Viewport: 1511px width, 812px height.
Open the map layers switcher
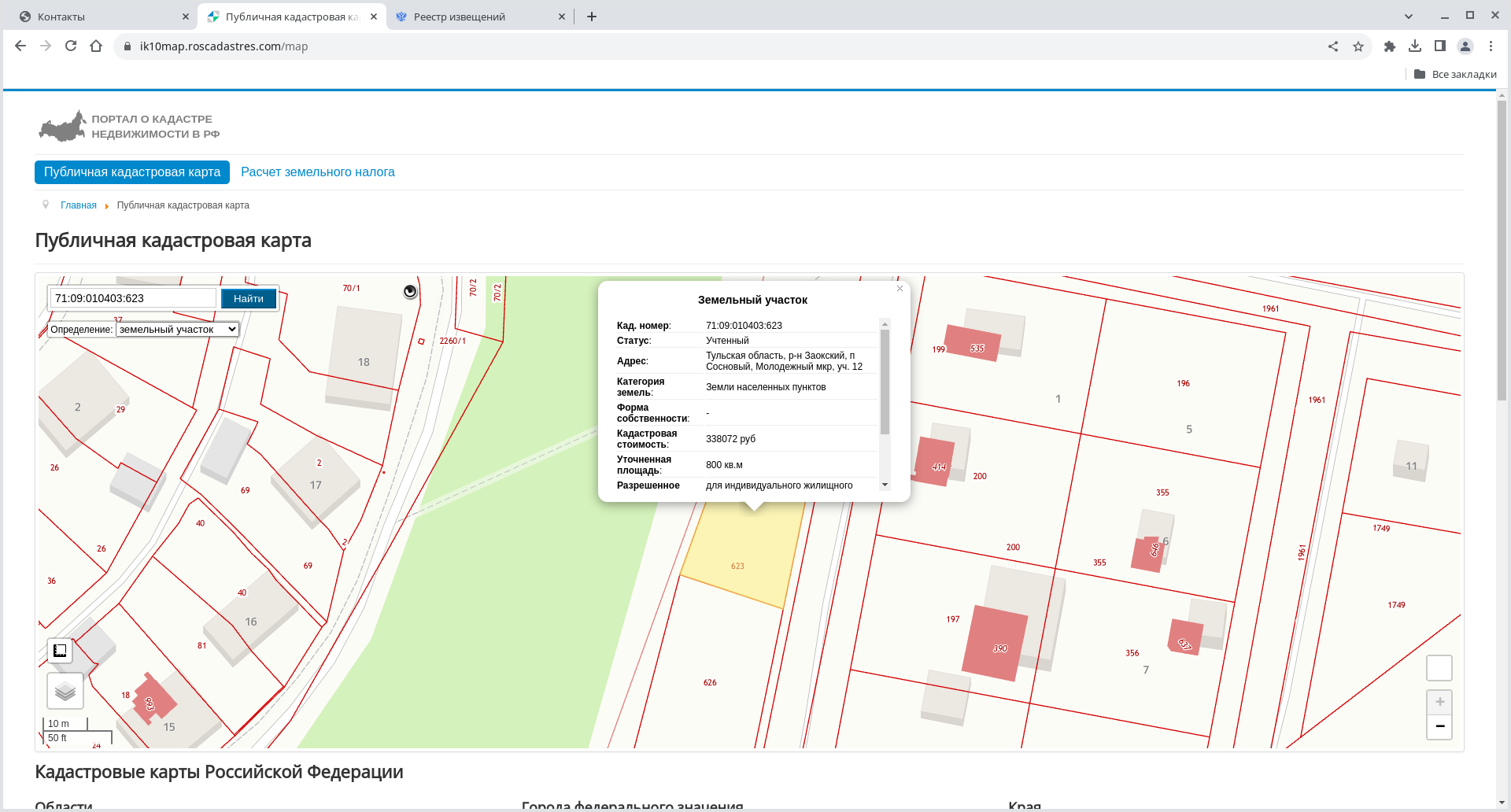(65, 692)
